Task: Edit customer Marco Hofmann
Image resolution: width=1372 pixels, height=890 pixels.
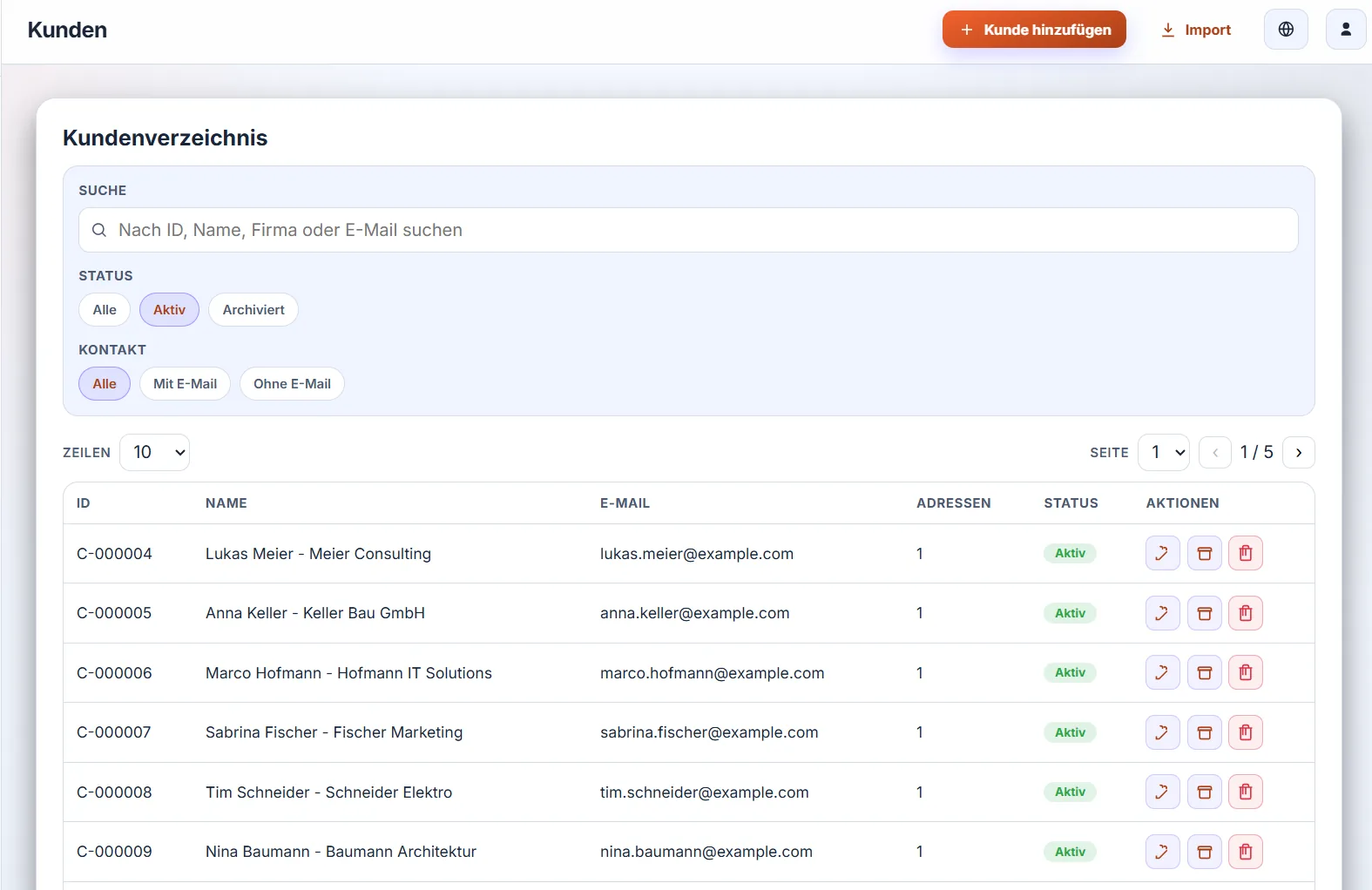Action: coord(1162,672)
